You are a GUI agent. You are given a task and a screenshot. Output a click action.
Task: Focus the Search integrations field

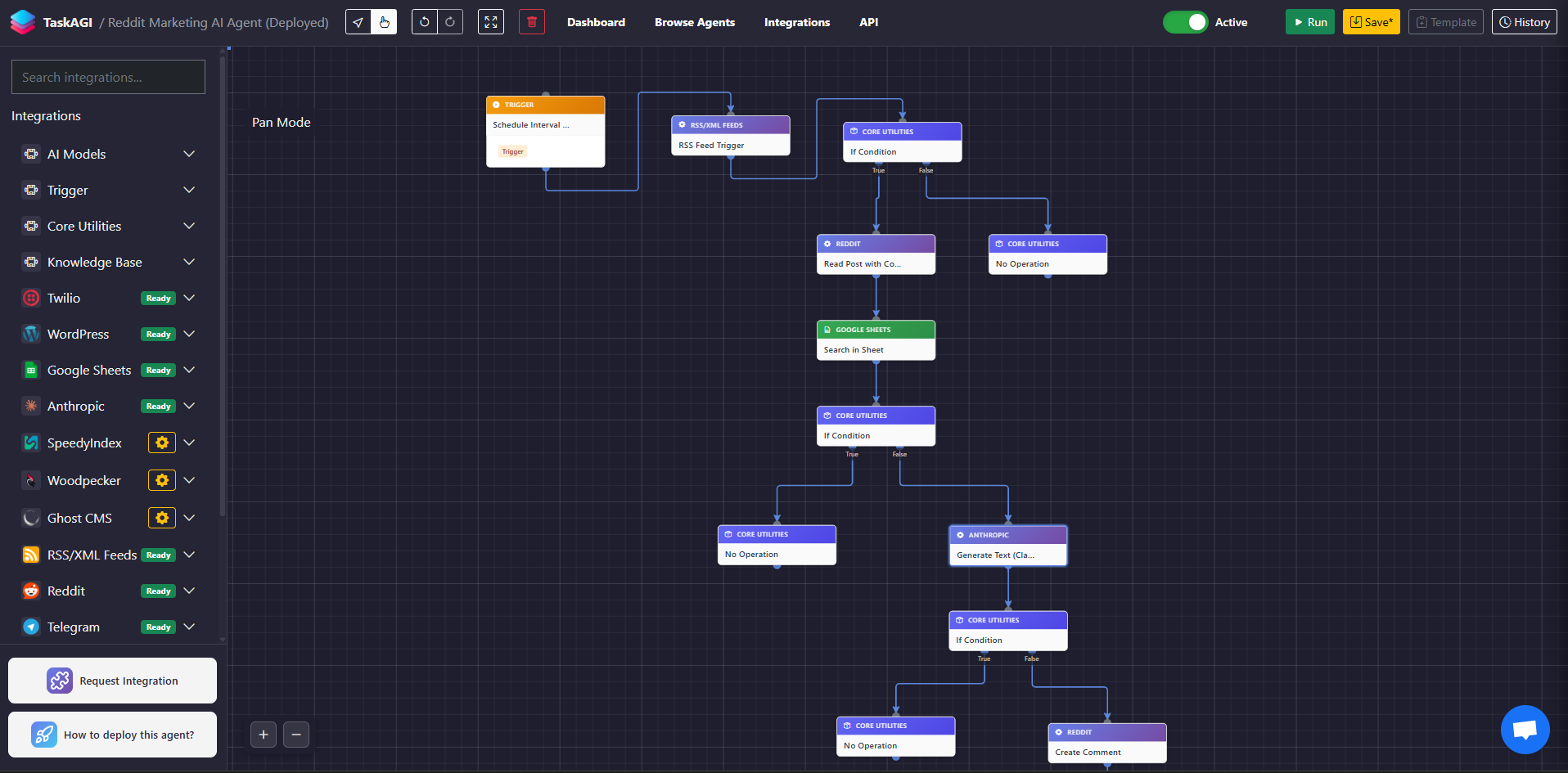point(108,77)
